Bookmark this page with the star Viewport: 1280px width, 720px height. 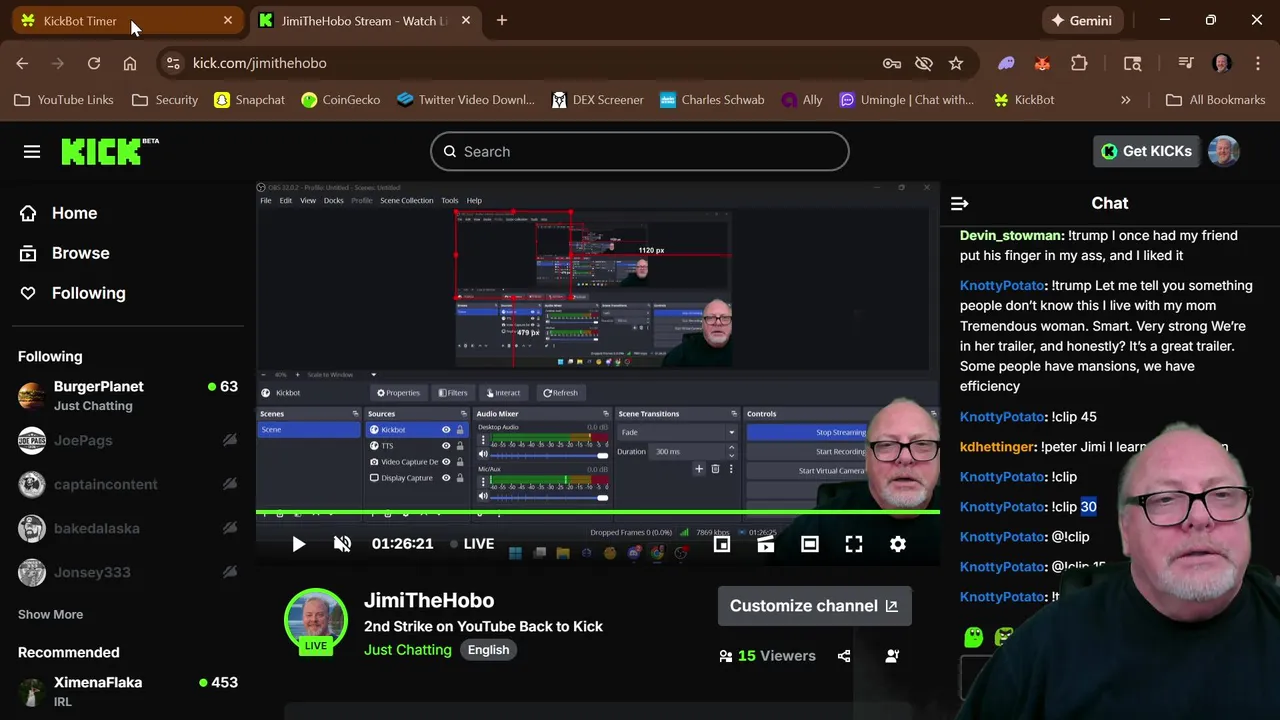point(956,63)
